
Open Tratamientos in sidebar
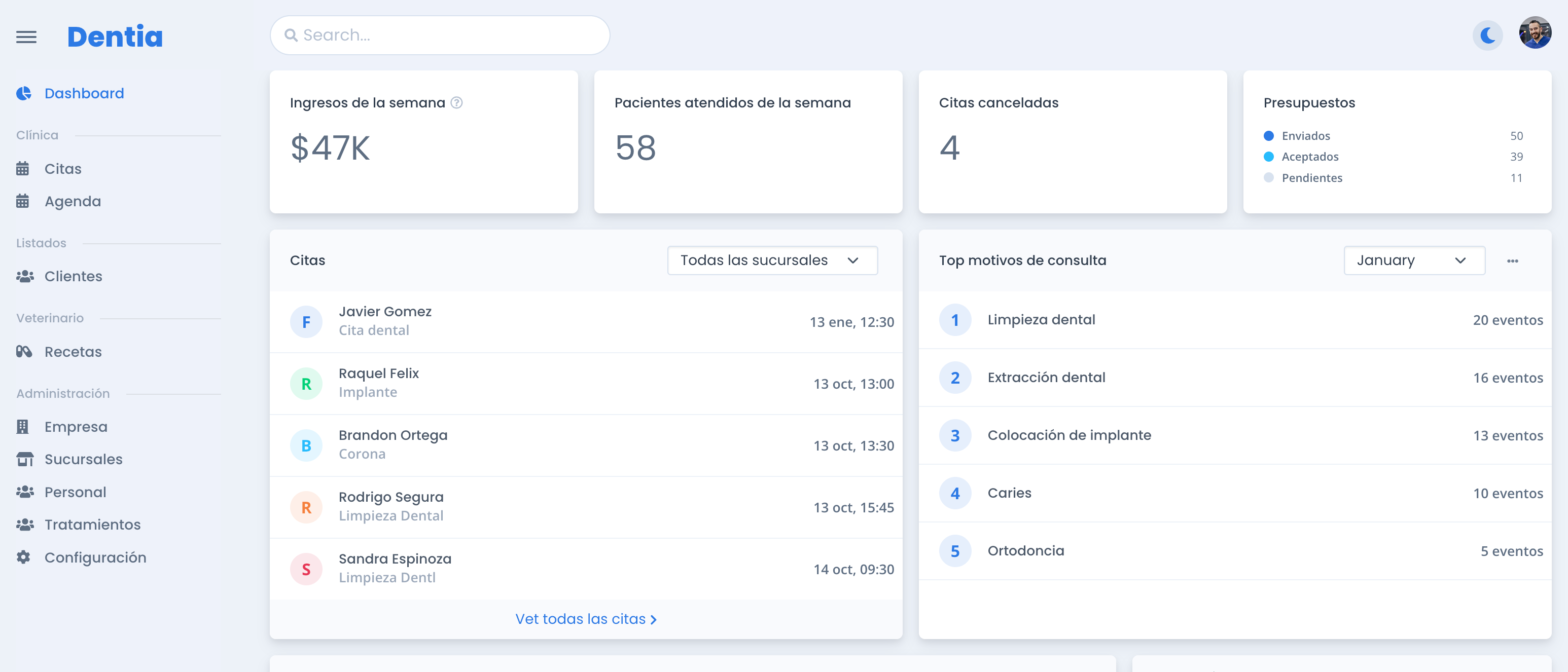pos(92,524)
